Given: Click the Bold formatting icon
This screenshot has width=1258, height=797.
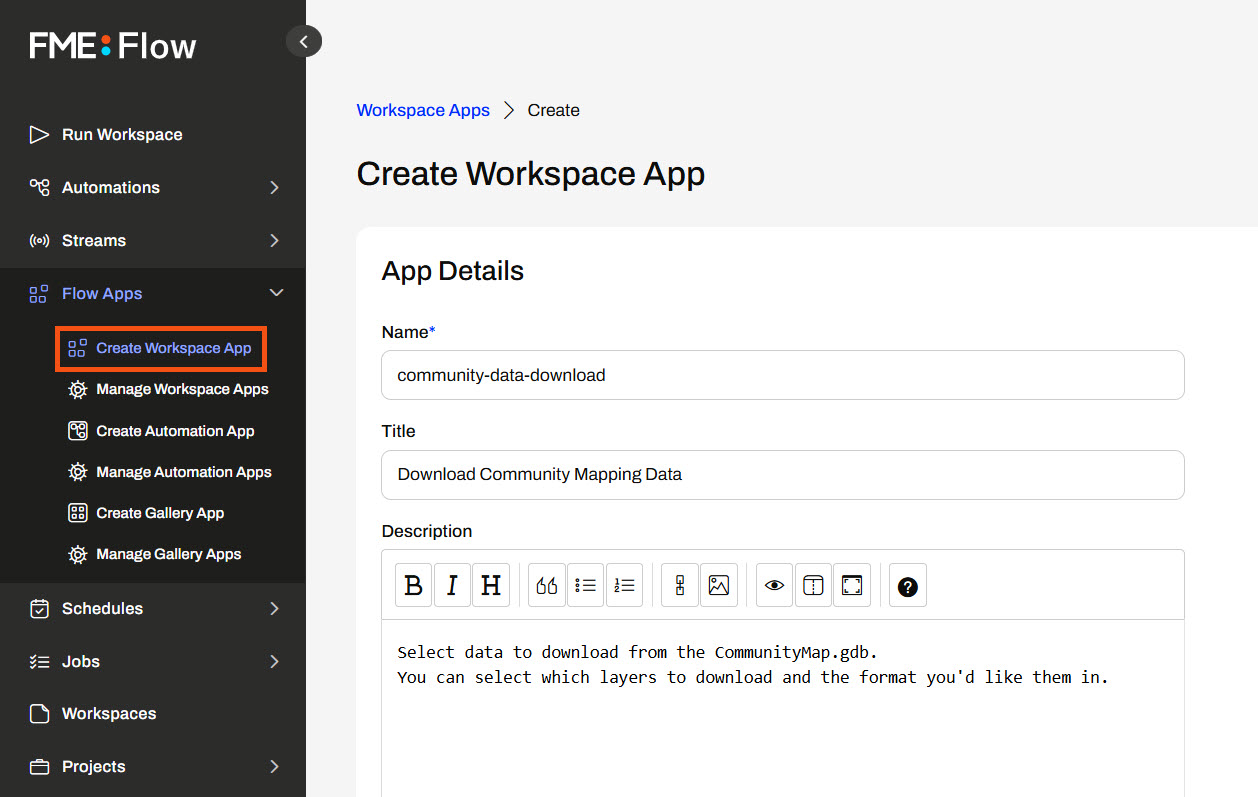Looking at the screenshot, I should coord(413,586).
